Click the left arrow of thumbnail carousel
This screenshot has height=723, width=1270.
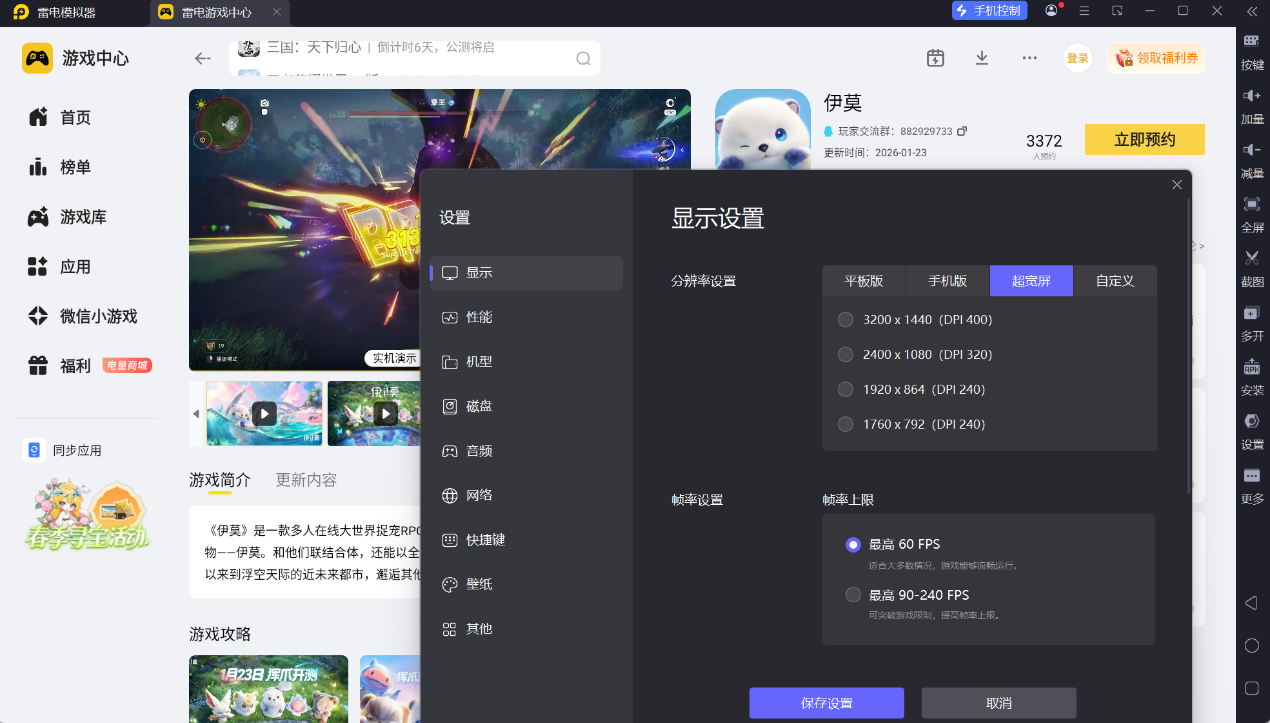(196, 414)
